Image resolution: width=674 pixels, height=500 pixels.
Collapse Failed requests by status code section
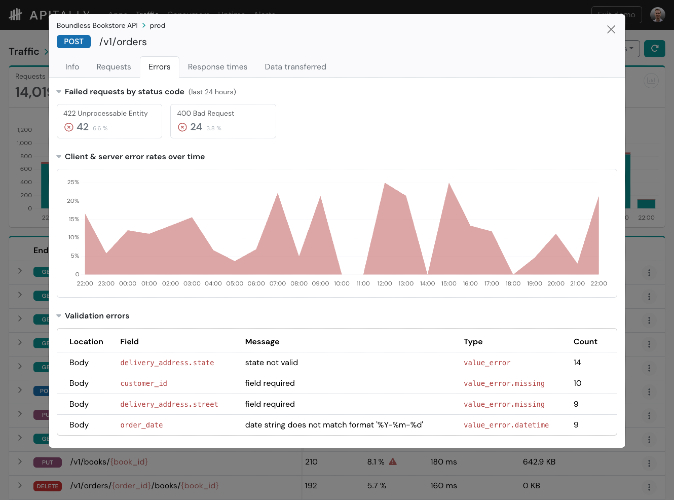click(59, 92)
